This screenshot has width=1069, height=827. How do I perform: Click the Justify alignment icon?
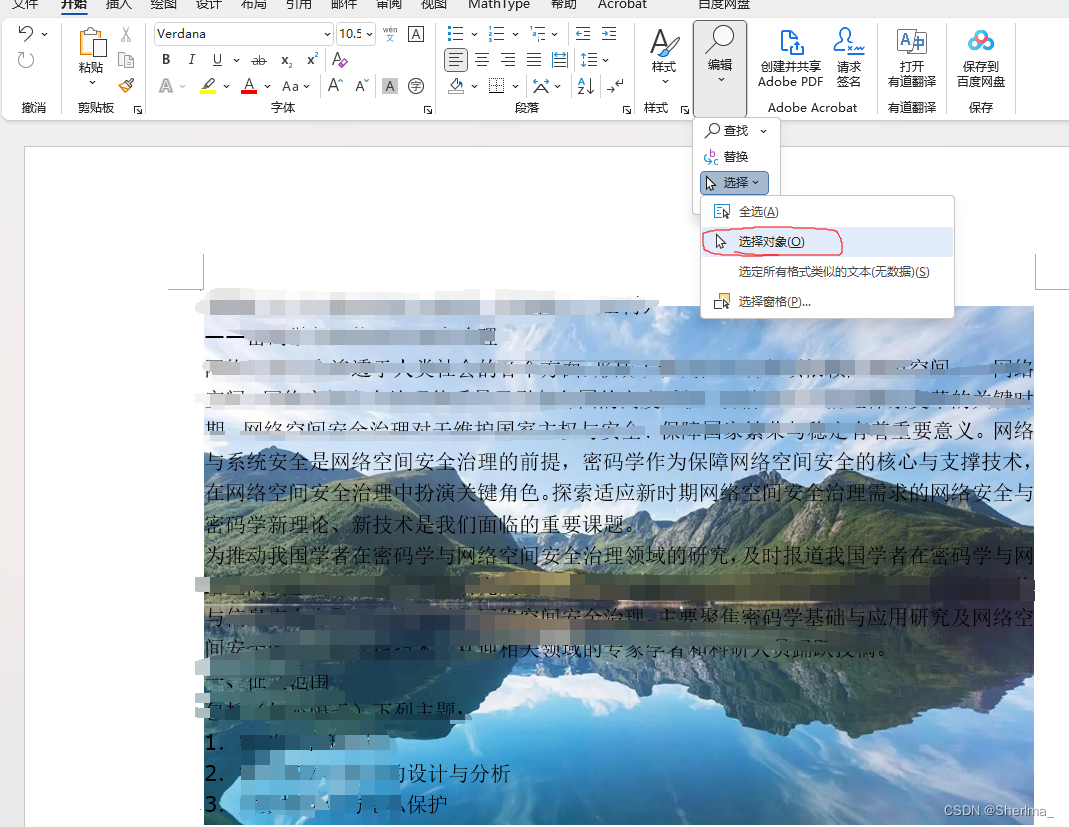pyautogui.click(x=534, y=60)
